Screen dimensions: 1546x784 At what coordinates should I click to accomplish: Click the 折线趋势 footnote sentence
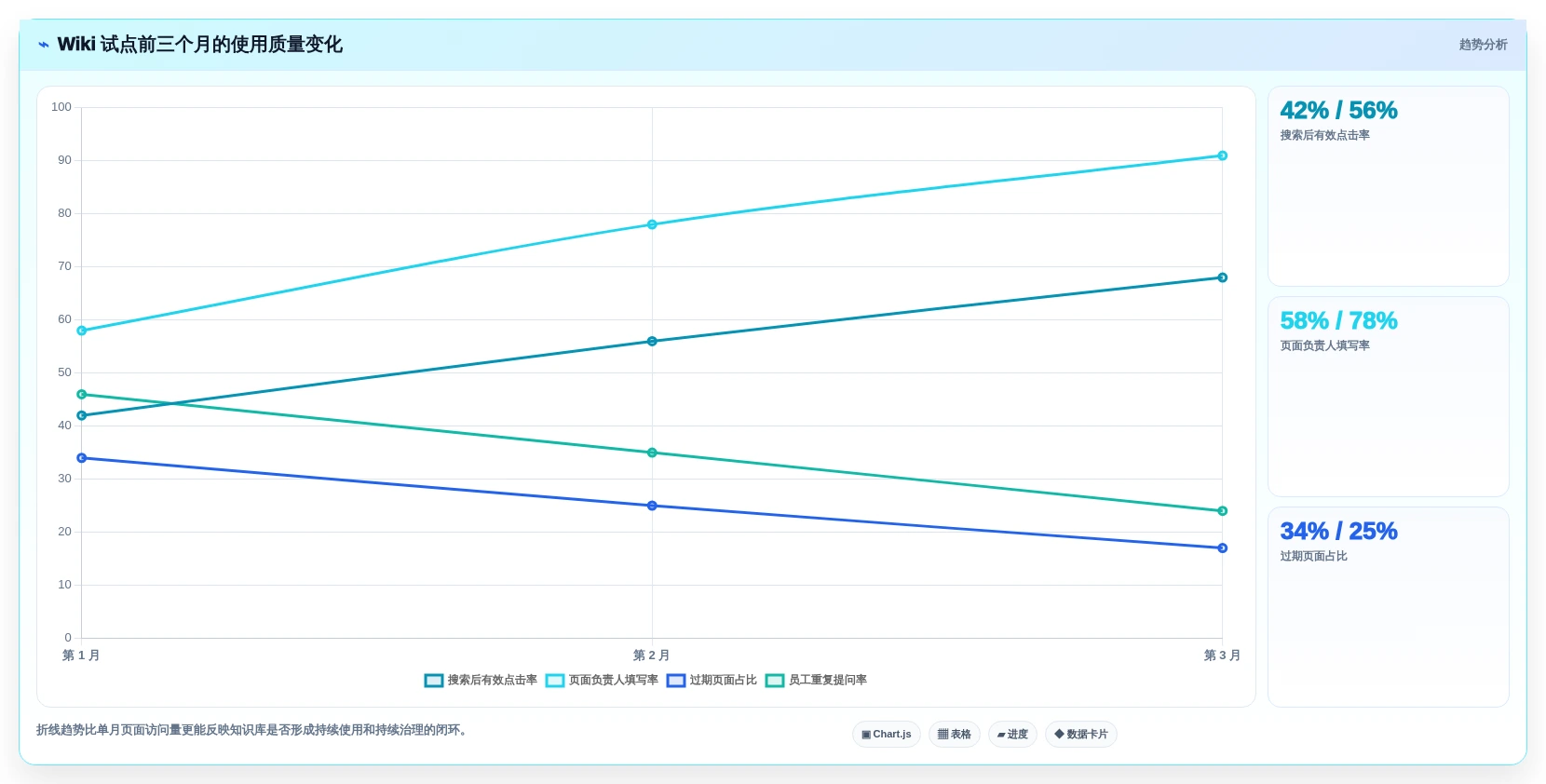[x=253, y=730]
